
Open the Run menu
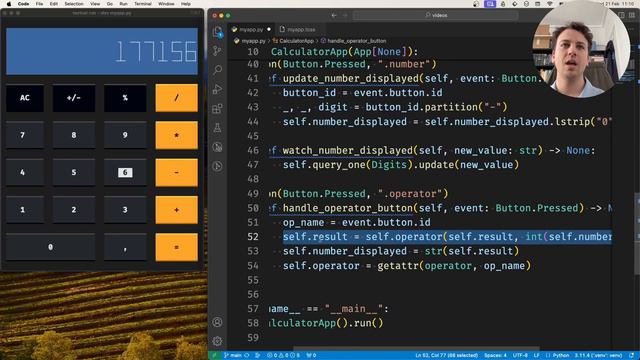point(123,4)
